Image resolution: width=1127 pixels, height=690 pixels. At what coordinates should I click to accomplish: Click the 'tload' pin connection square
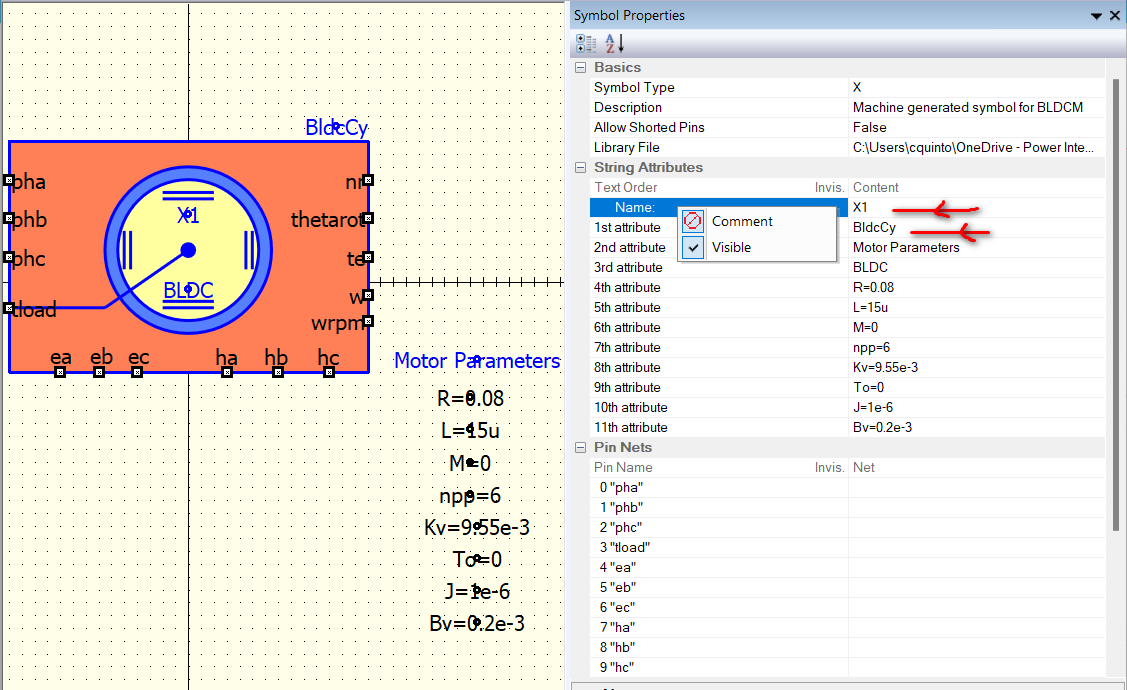point(8,308)
